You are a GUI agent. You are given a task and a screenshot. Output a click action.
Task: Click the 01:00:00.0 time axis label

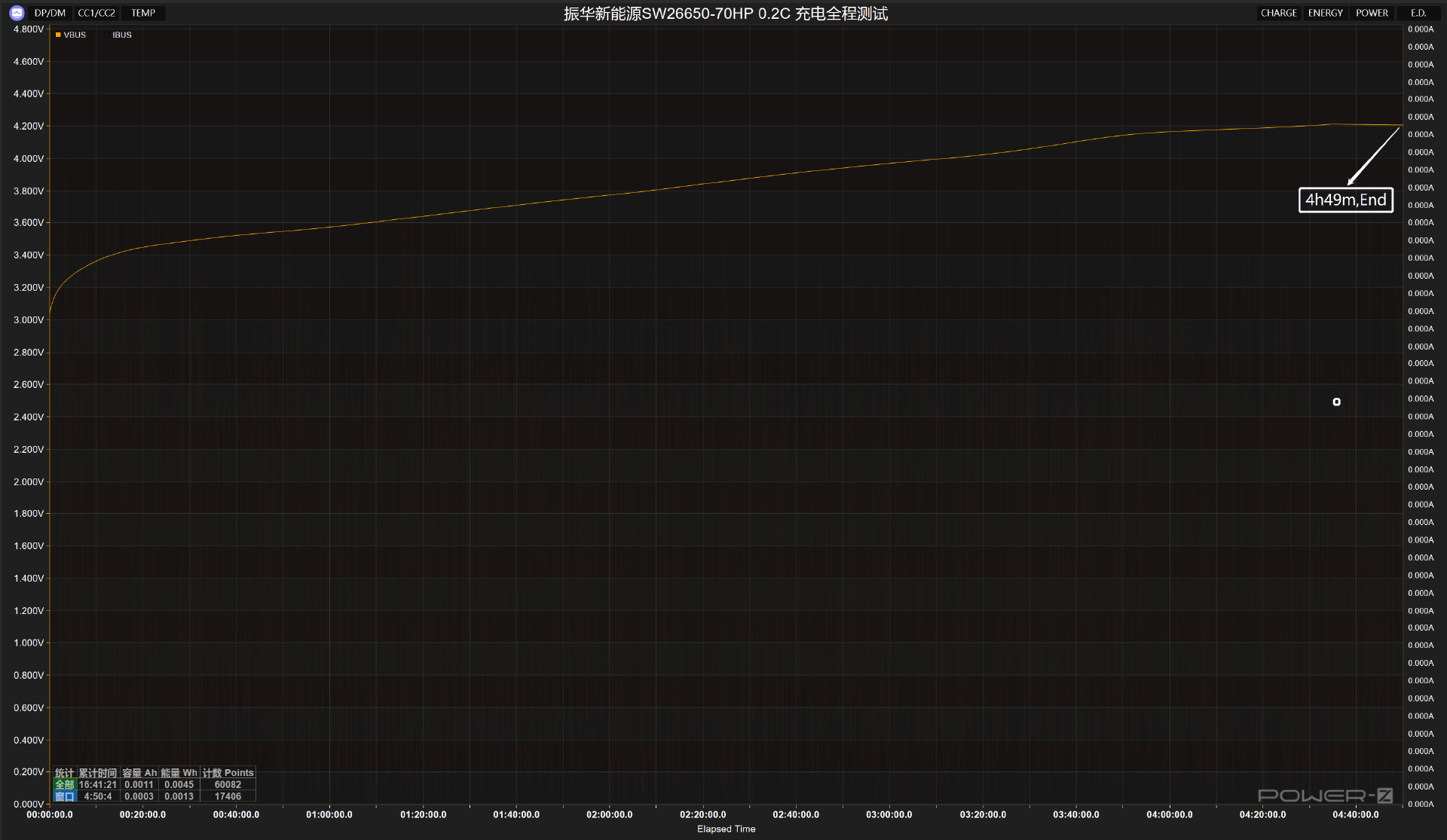coord(329,814)
